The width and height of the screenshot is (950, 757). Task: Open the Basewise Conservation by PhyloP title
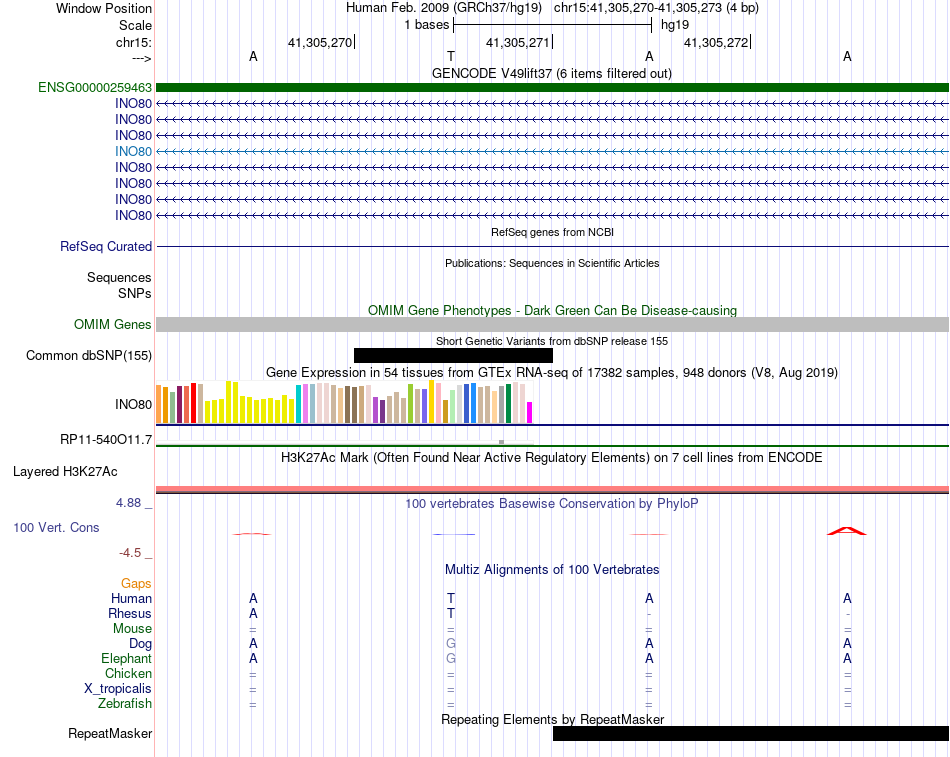(552, 503)
